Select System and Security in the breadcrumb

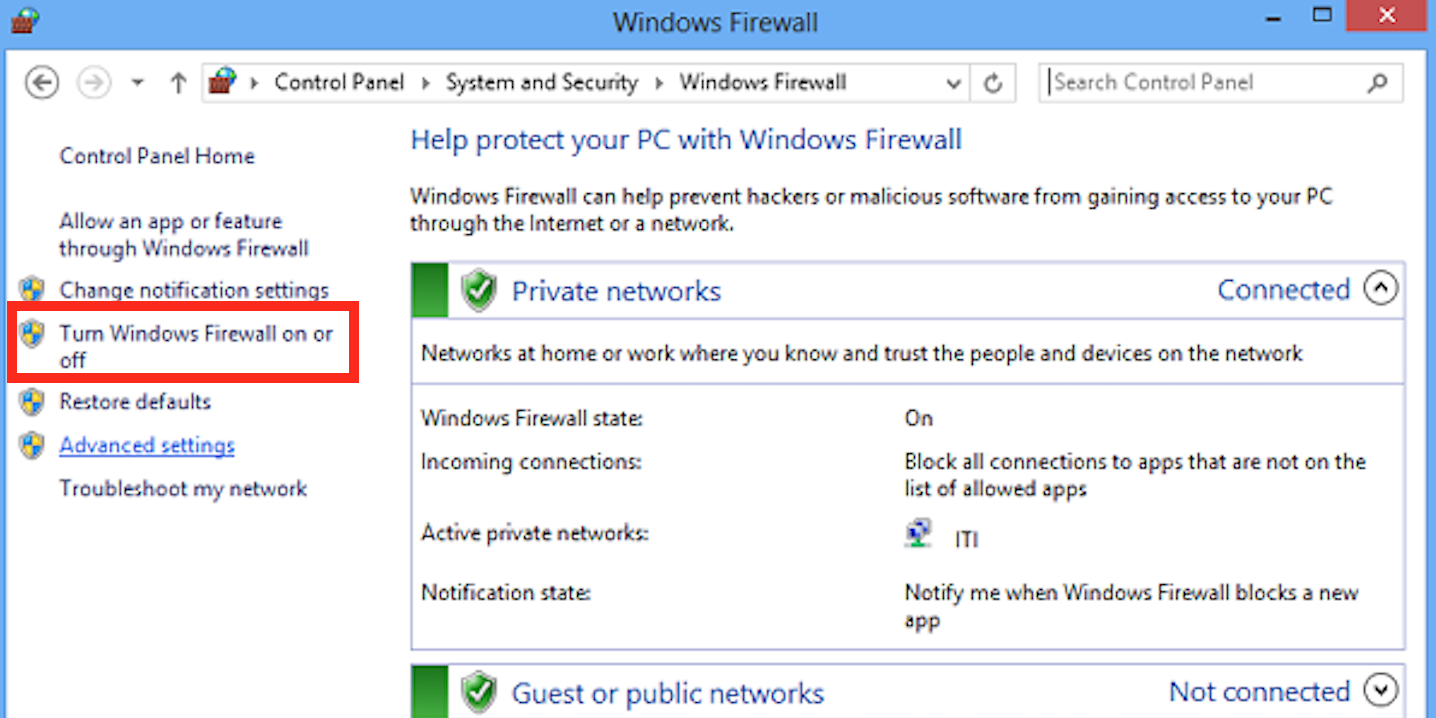(x=542, y=83)
